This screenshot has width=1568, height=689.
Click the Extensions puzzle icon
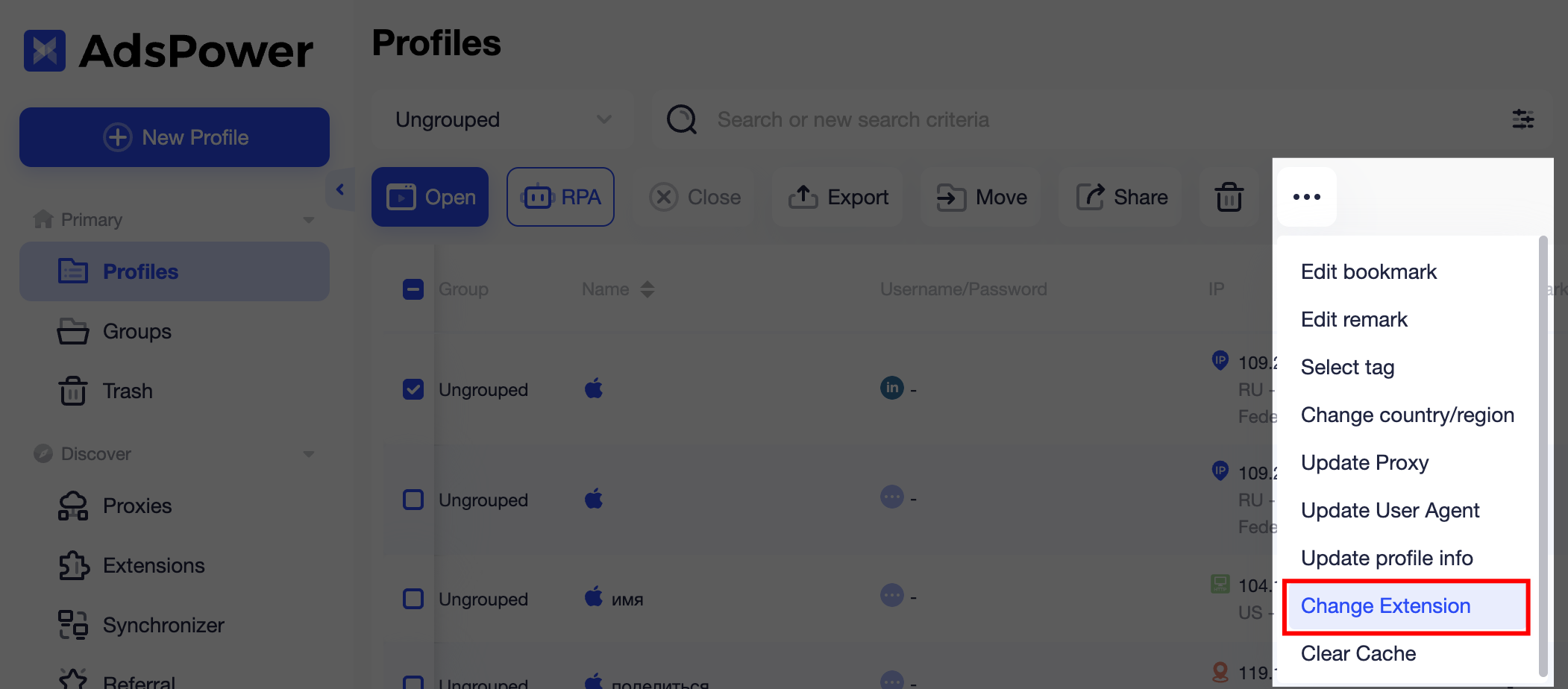point(75,565)
